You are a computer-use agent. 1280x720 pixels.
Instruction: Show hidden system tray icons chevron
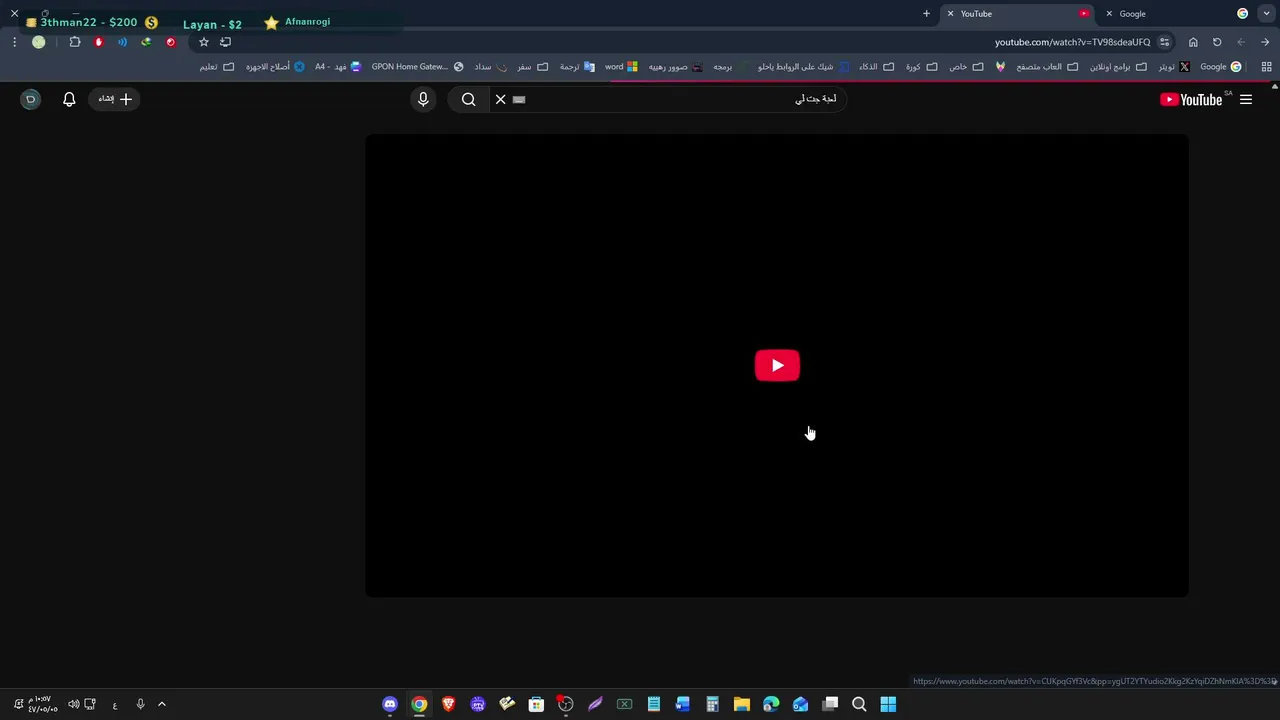(x=162, y=704)
